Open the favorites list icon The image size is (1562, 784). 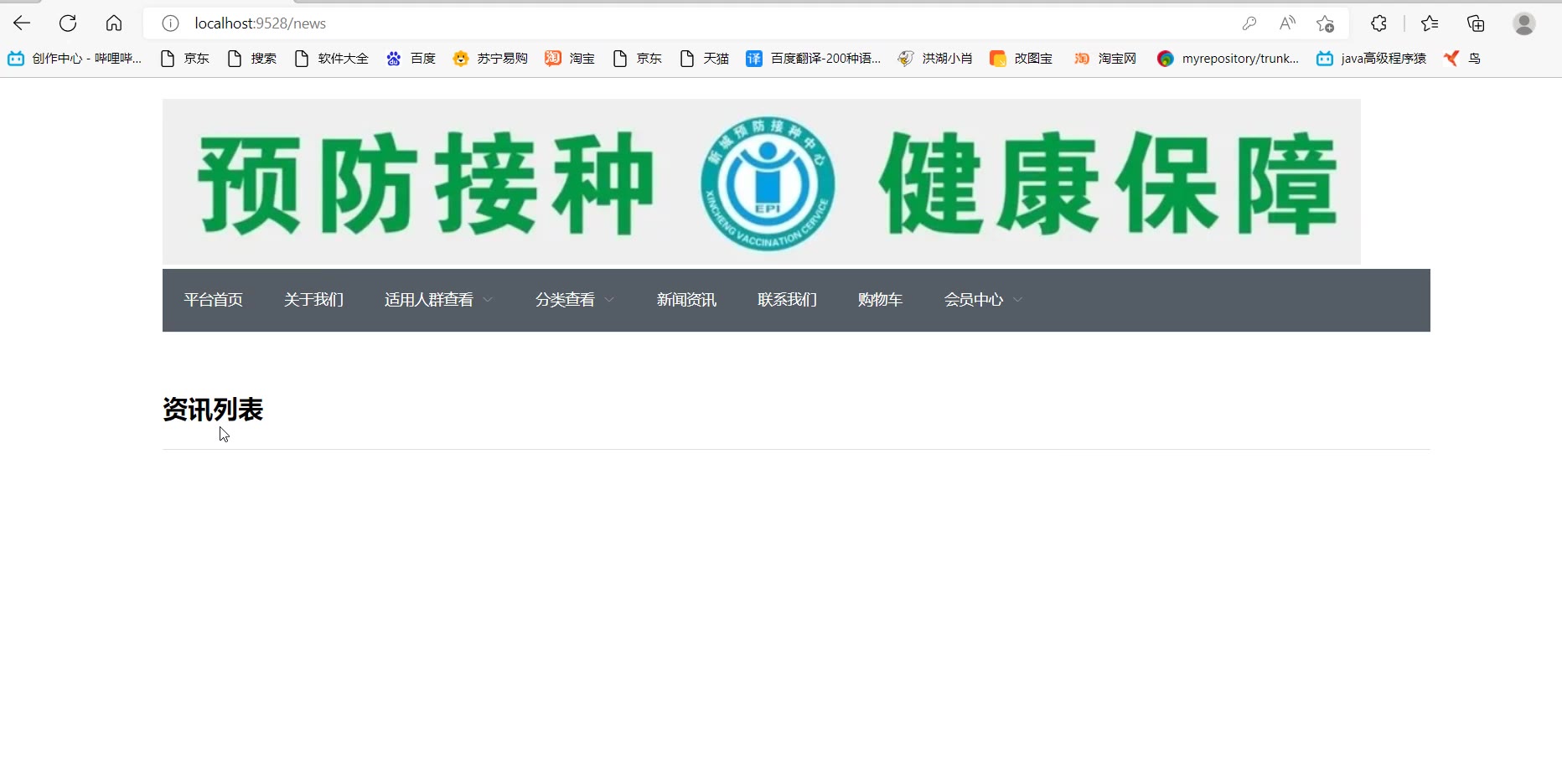click(x=1430, y=23)
